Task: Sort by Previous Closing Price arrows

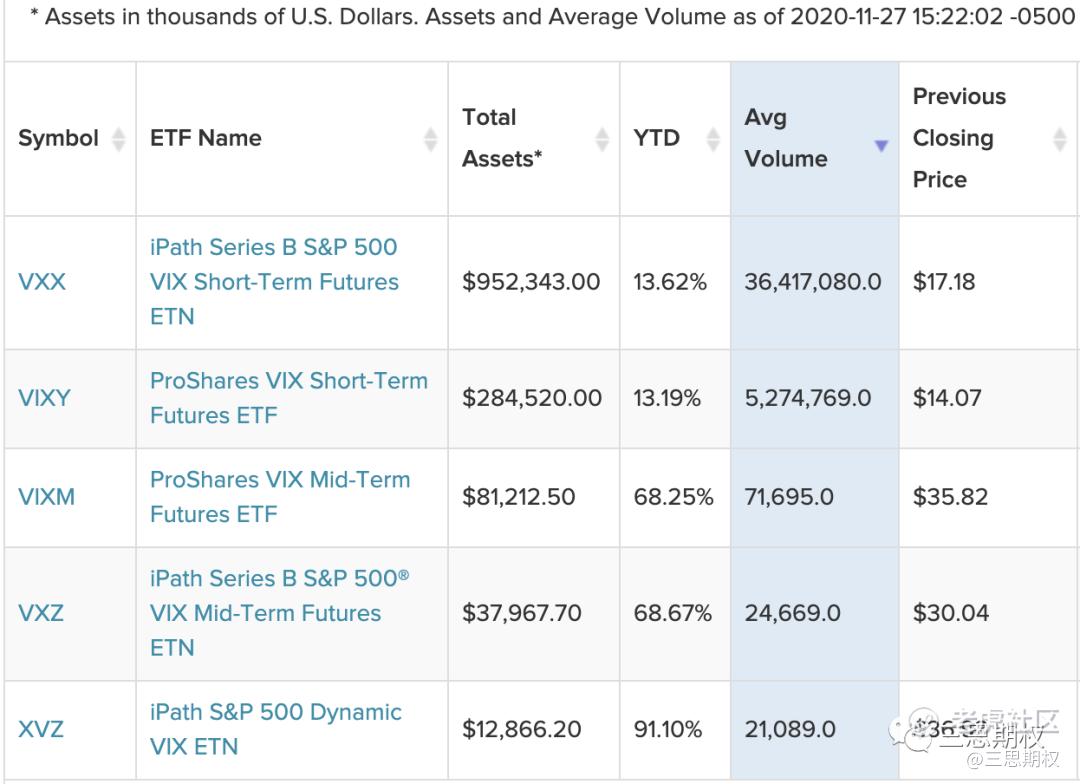Action: [x=1060, y=139]
